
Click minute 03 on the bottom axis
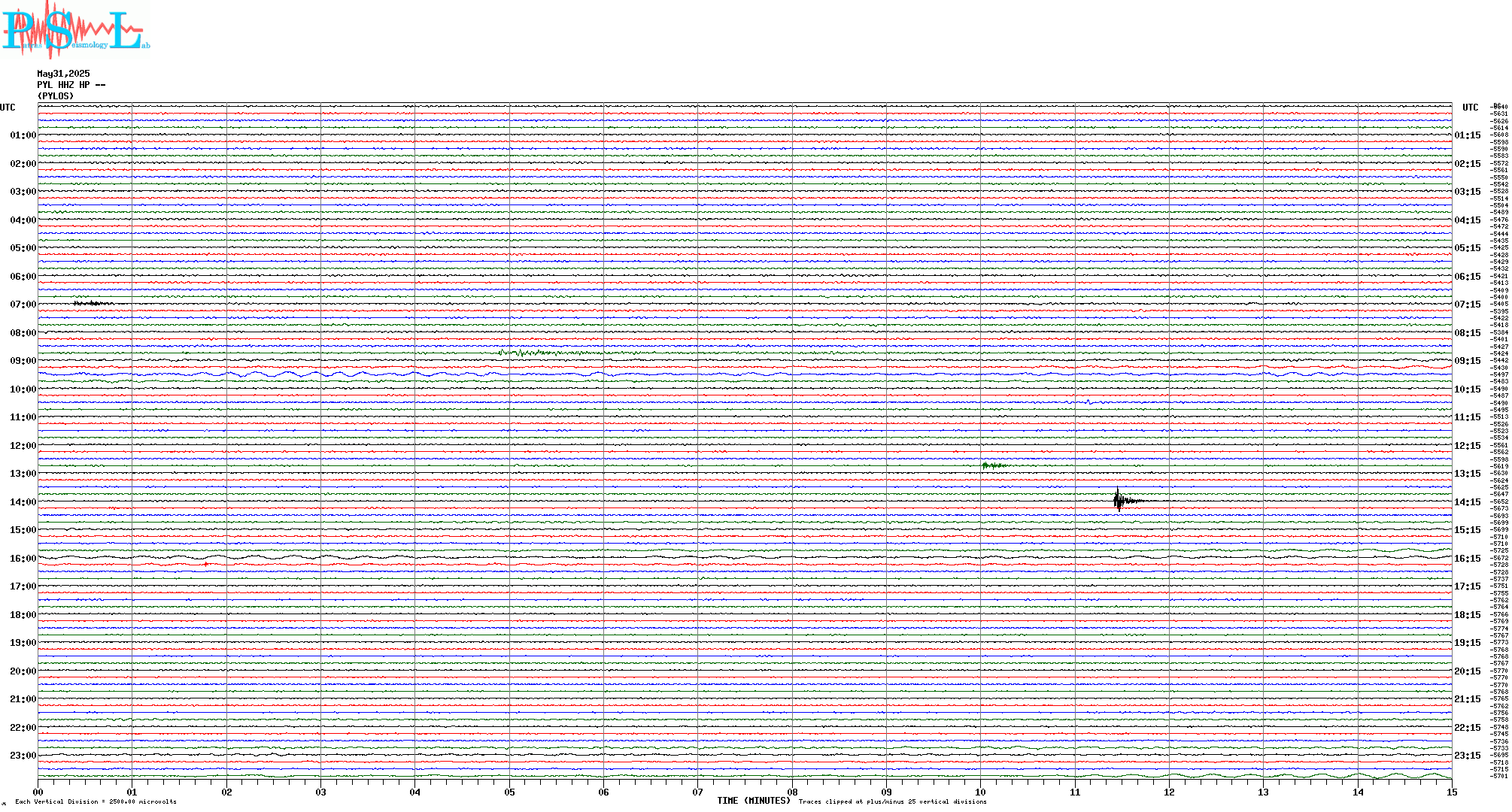pyautogui.click(x=321, y=792)
